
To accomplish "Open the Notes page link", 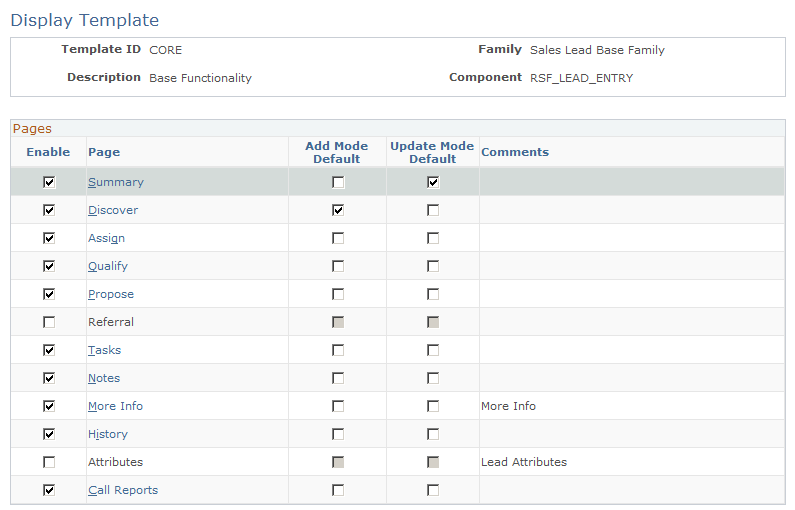I will [x=104, y=378].
